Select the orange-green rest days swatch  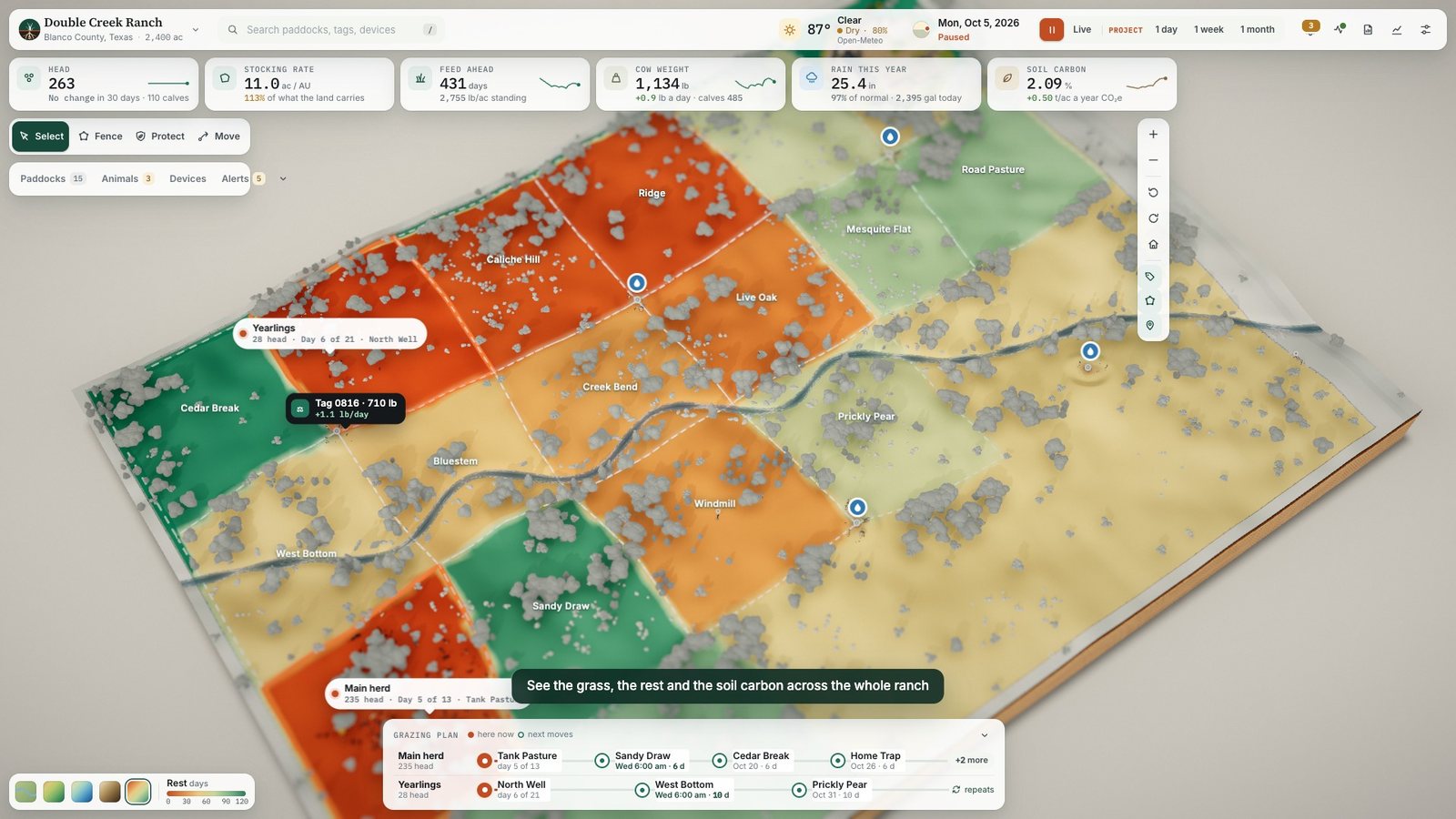coord(138,791)
